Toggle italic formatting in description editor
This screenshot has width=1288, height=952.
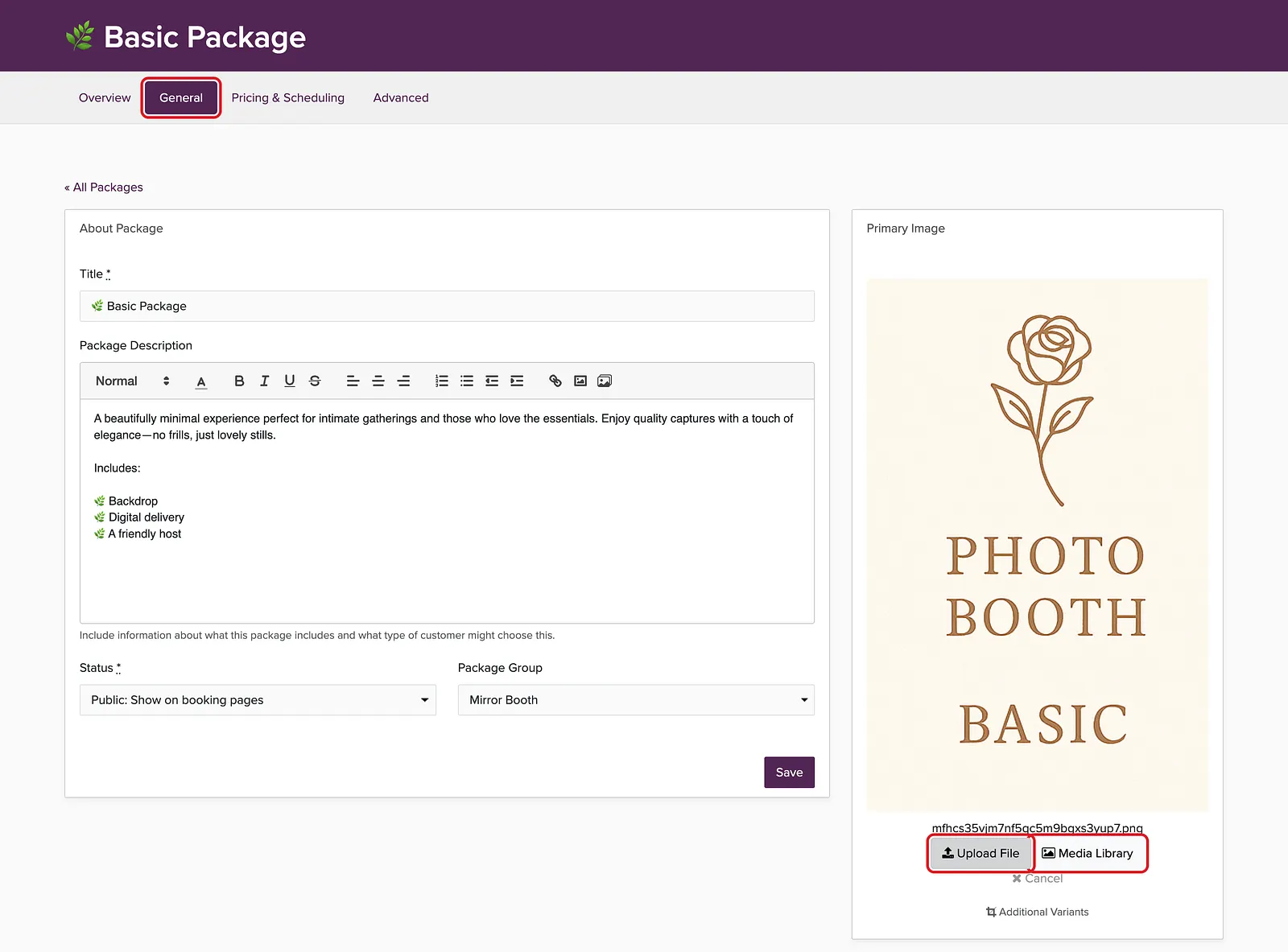tap(264, 381)
